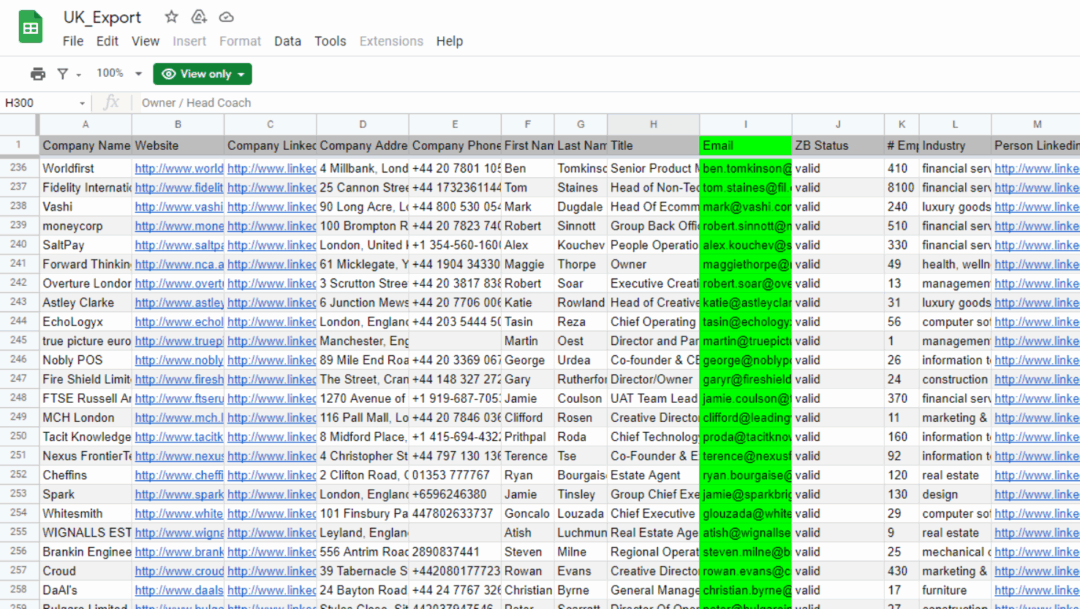Image resolution: width=1080 pixels, height=609 pixels.
Task: Select the phone cell 01353 777767
Action: [x=455, y=475]
